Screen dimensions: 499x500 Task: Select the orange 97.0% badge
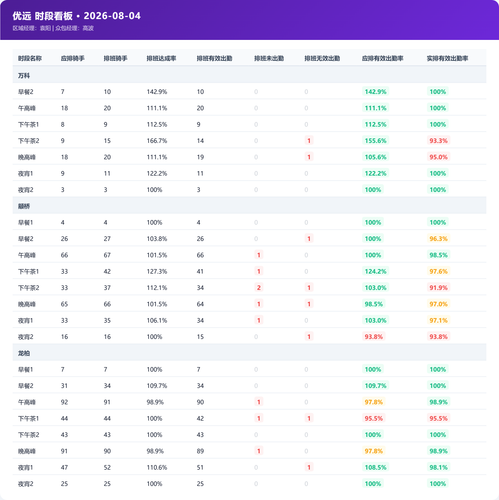coord(438,304)
